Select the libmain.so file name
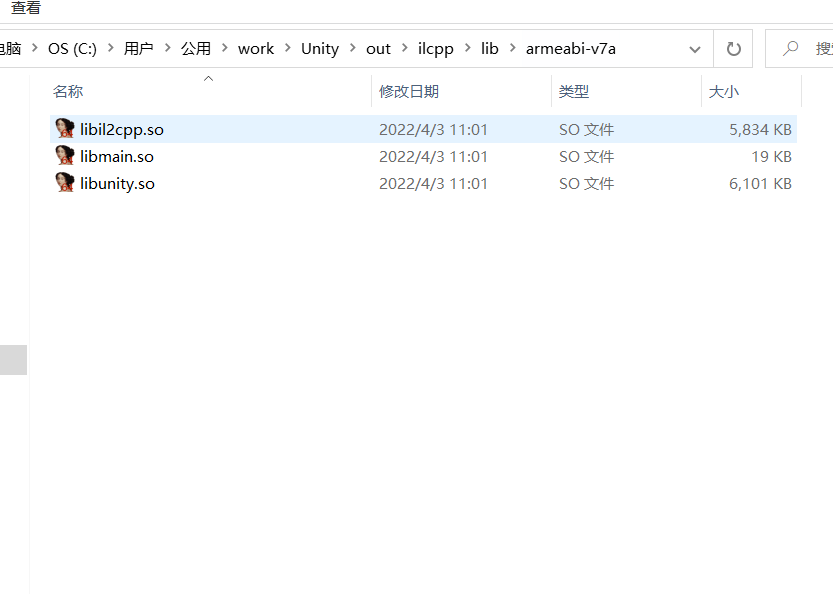Image resolution: width=833 pixels, height=605 pixels. pos(117,156)
